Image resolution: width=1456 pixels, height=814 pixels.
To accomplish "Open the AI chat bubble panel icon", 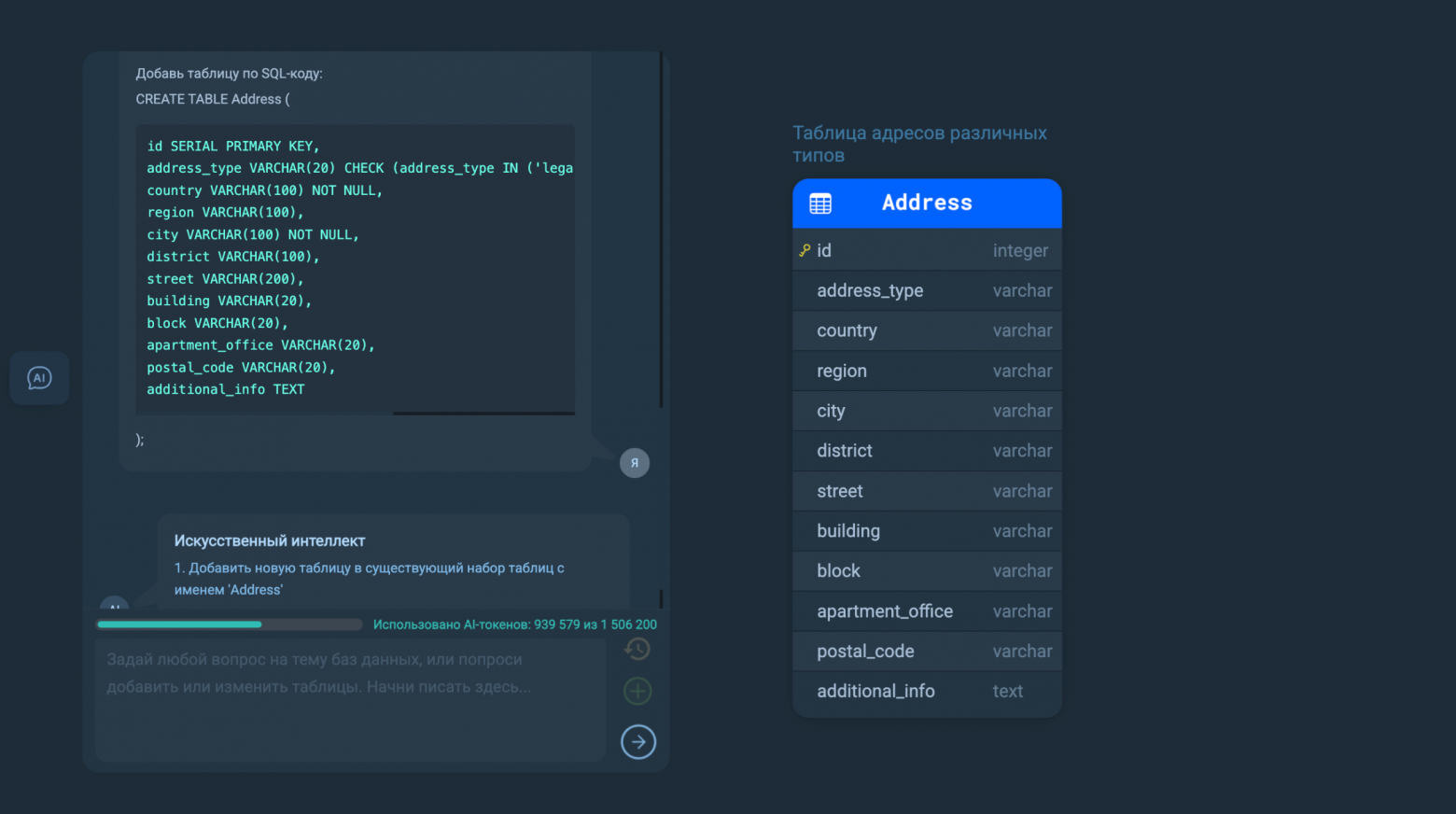I will [38, 378].
